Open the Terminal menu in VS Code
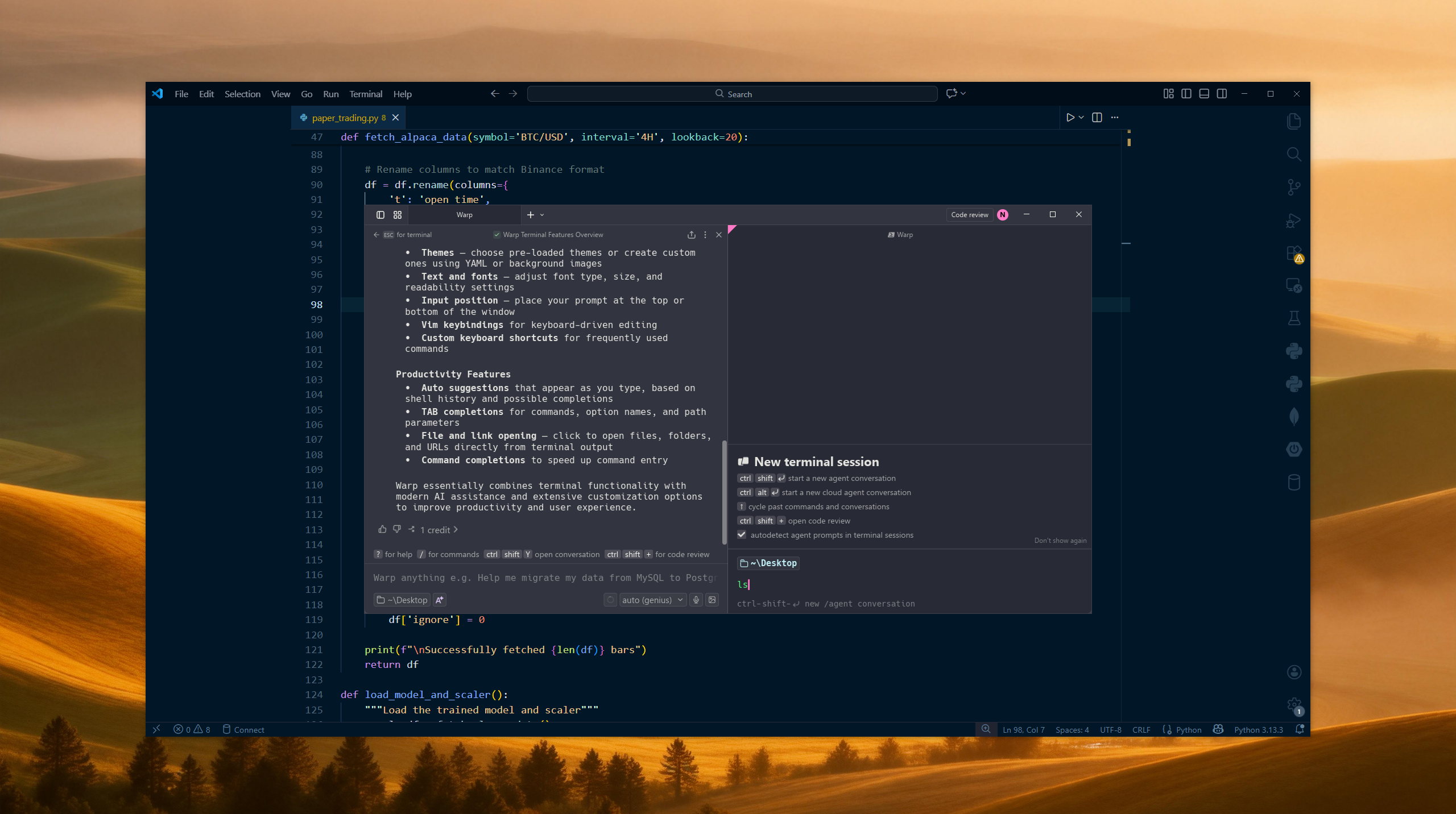Viewport: 1456px width, 814px height. pos(366,94)
